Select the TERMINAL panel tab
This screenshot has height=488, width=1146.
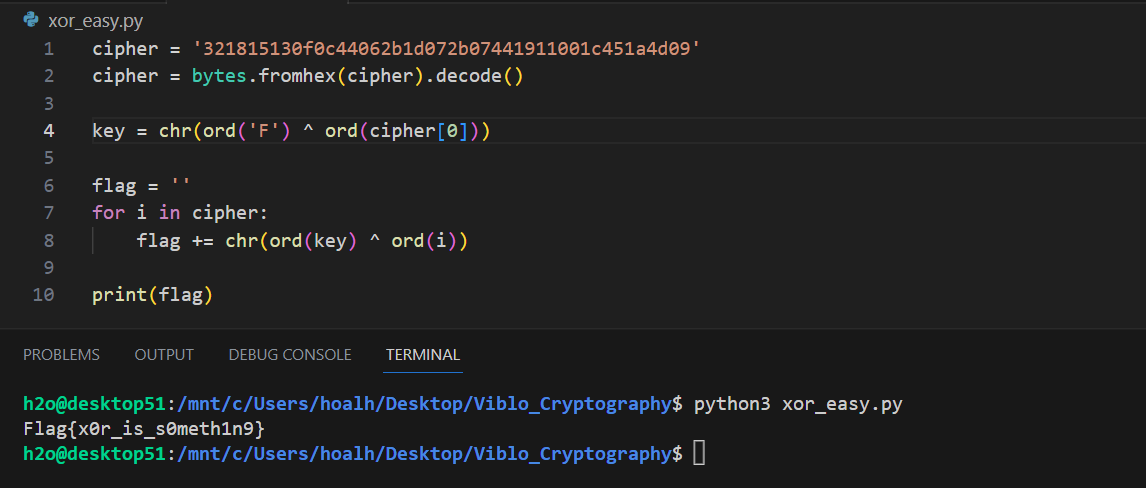423,354
